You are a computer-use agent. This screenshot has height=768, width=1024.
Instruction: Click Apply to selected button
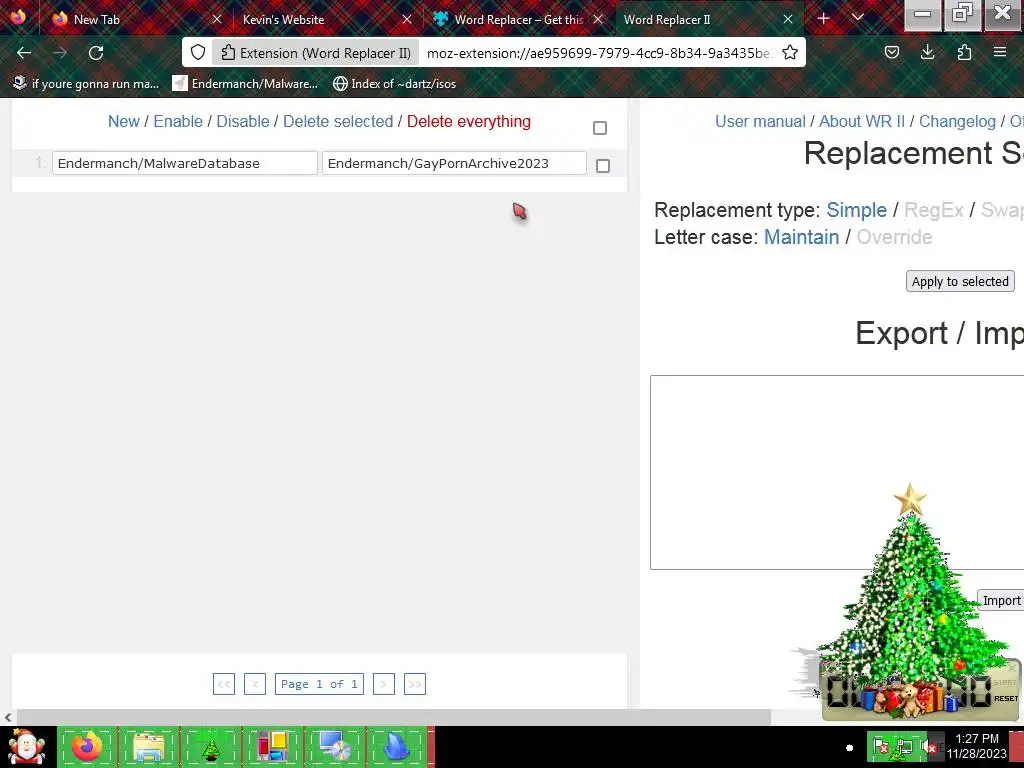960,281
